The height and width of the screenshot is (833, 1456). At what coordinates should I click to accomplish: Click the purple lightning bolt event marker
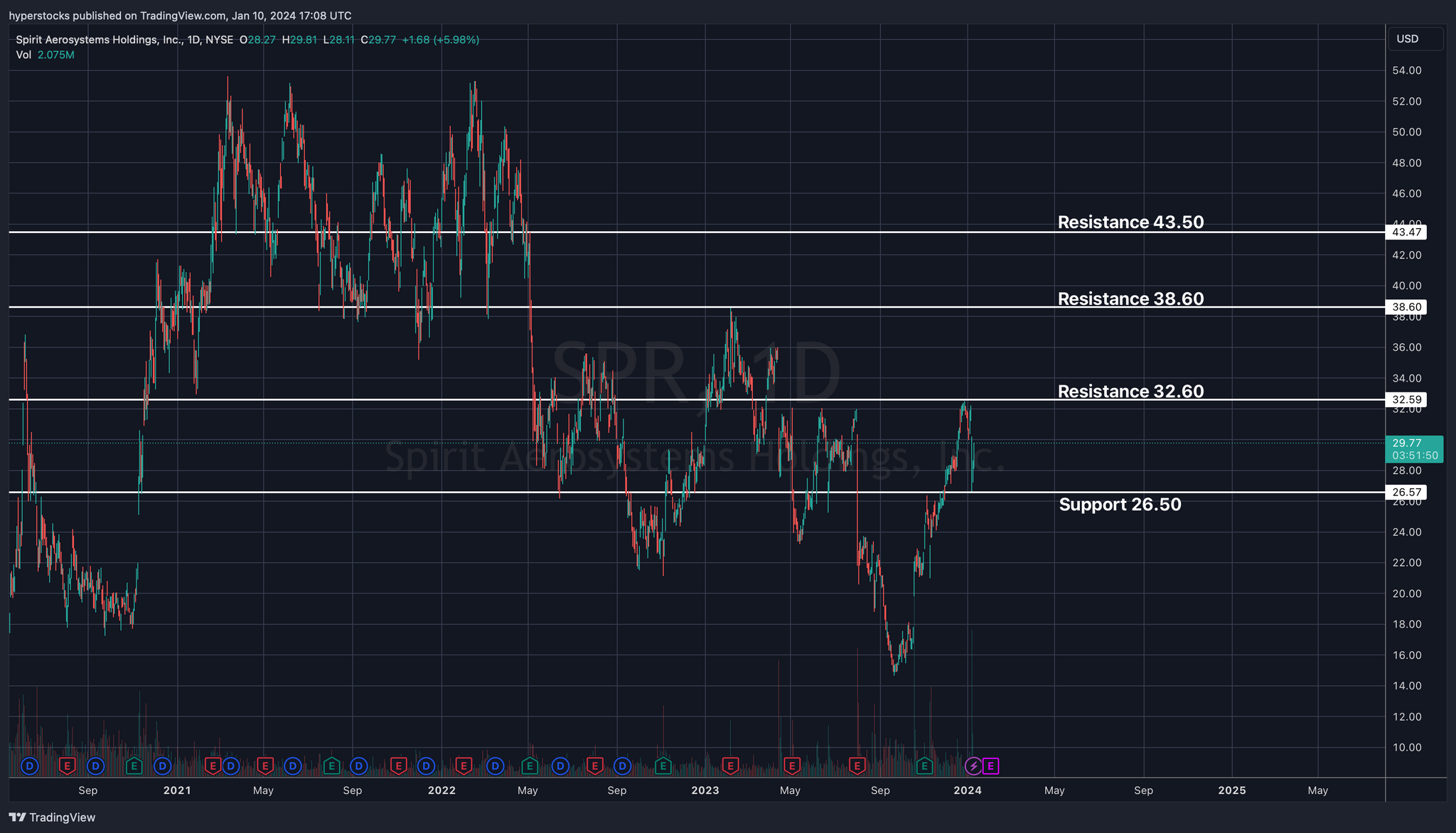(x=973, y=766)
